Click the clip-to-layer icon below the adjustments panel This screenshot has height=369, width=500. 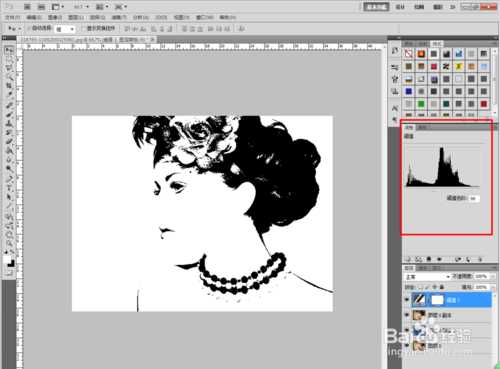(429, 259)
